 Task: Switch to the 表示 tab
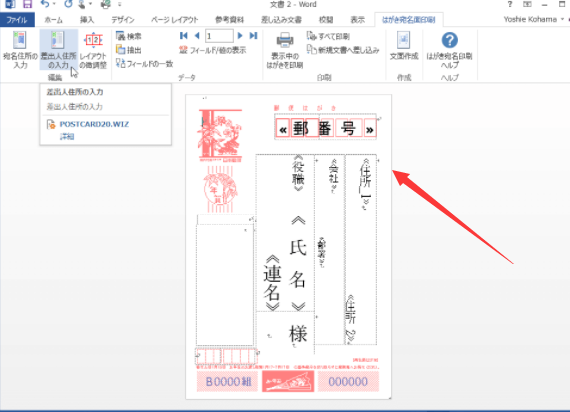[x=357, y=20]
